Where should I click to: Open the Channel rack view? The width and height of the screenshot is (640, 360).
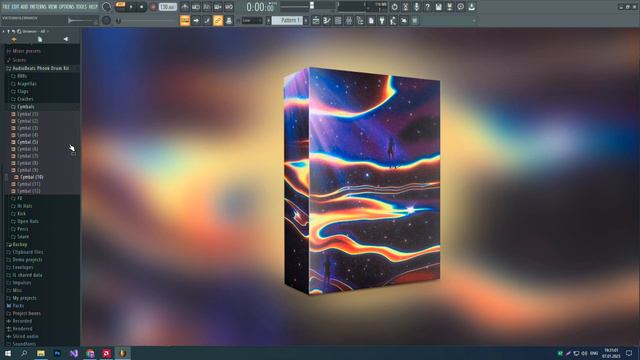coord(338,20)
